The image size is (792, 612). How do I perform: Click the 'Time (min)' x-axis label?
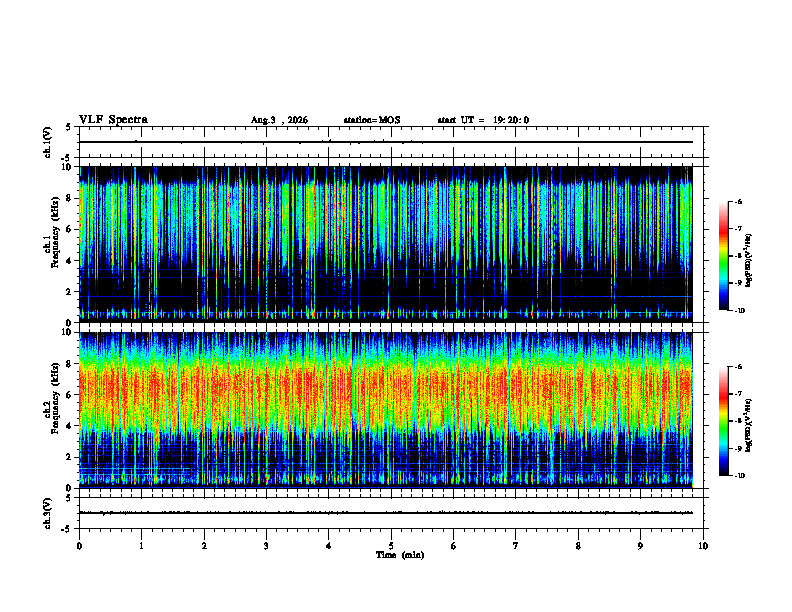point(400,555)
